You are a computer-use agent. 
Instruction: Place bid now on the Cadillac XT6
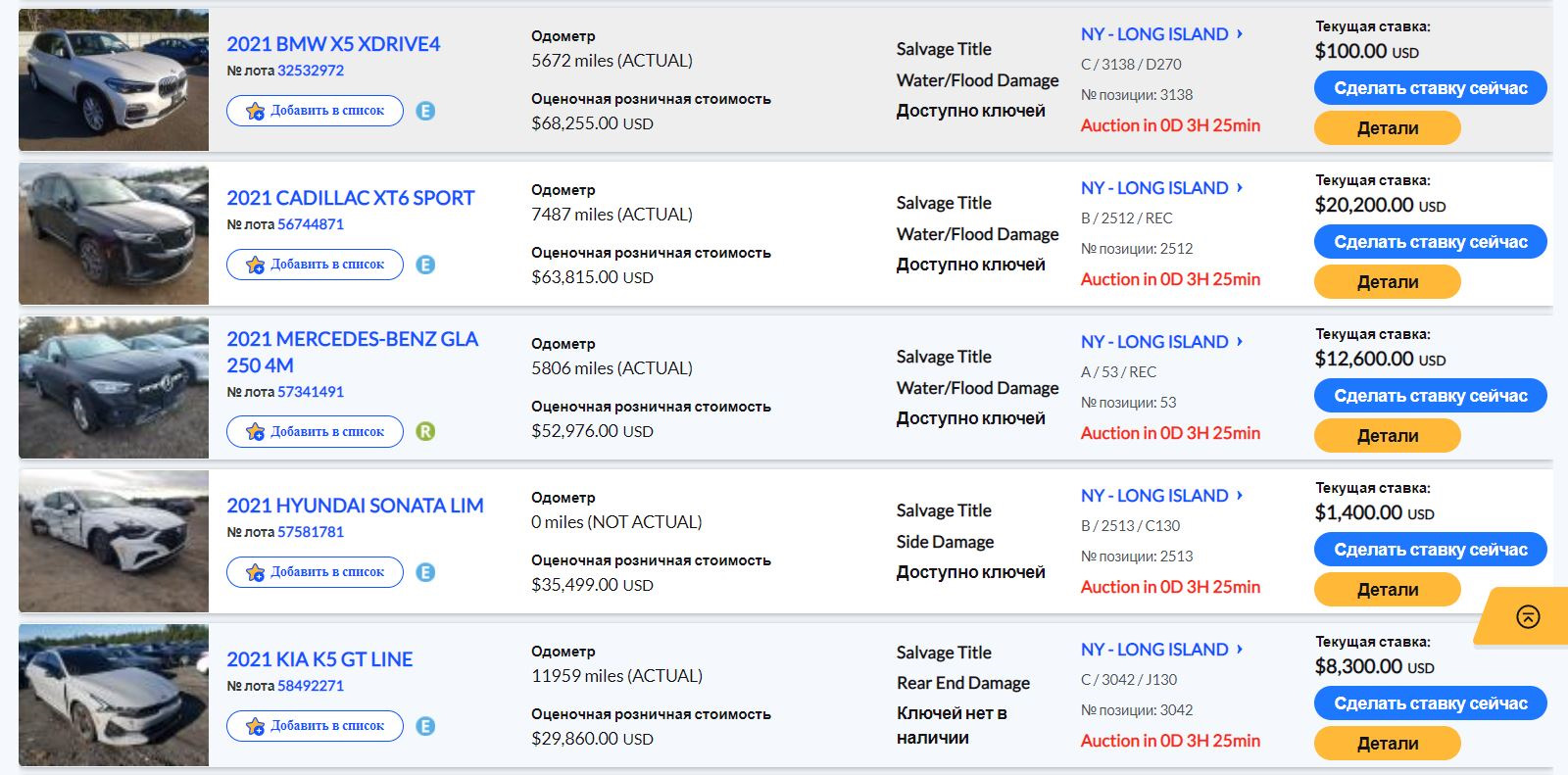click(x=1430, y=242)
